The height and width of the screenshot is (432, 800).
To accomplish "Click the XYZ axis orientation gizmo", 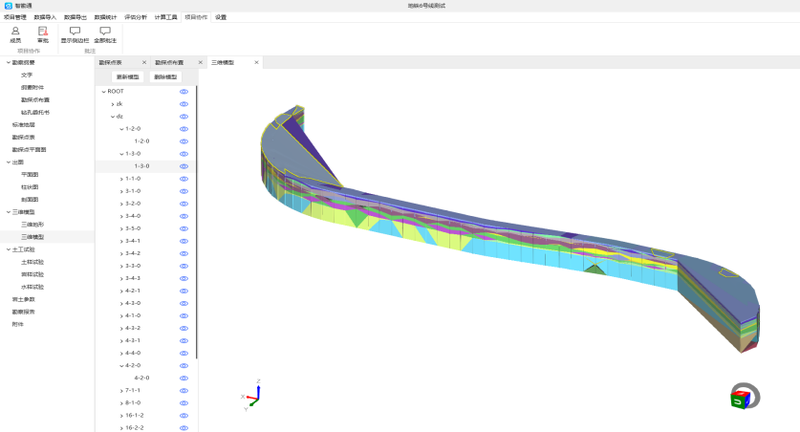I will point(253,395).
